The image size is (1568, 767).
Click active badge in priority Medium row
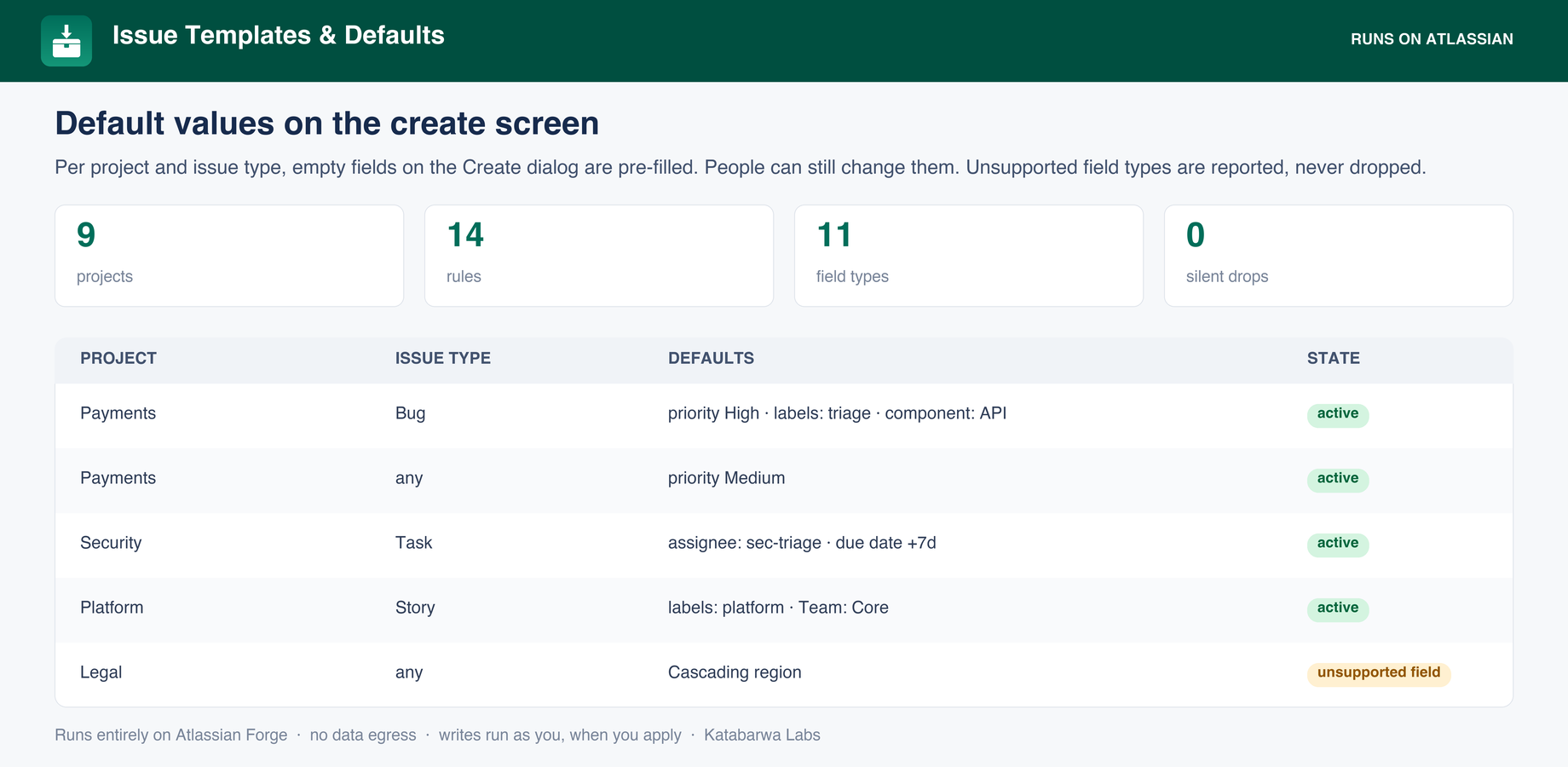point(1338,479)
